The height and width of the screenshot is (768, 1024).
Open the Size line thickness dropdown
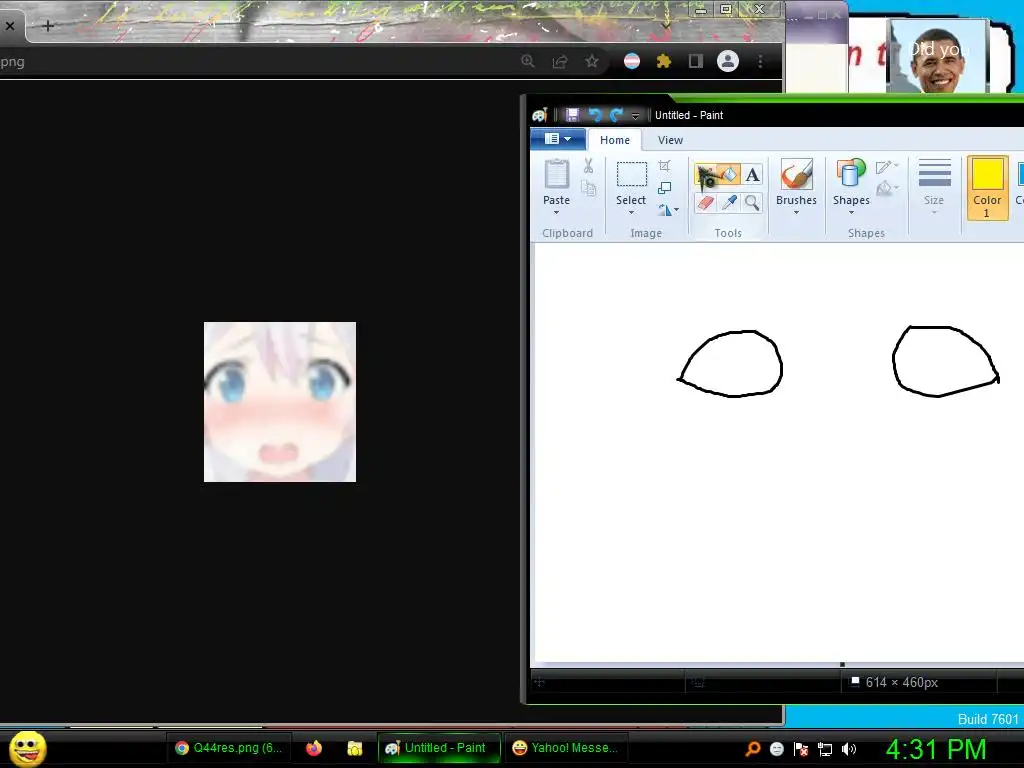click(x=934, y=186)
